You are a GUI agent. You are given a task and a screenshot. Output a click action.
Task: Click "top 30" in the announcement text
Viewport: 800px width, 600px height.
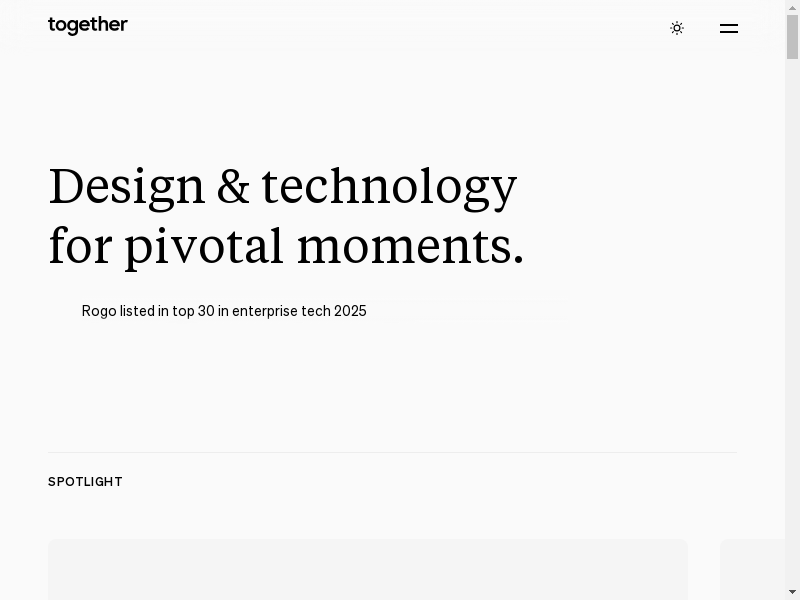193,311
